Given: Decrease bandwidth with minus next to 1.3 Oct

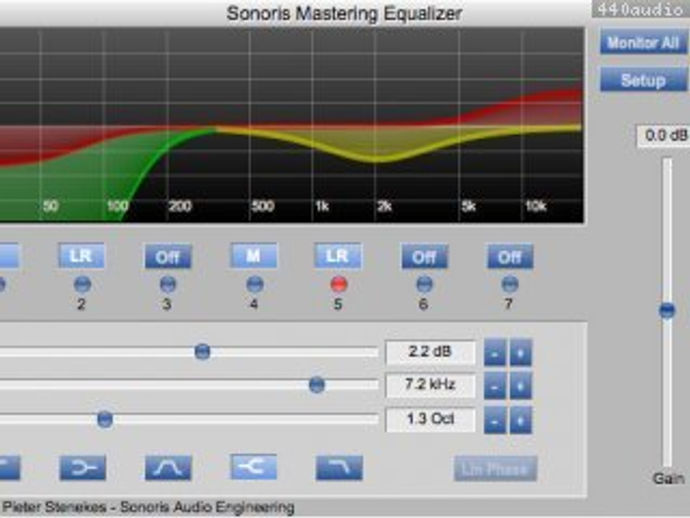Looking at the screenshot, I should 495,420.
